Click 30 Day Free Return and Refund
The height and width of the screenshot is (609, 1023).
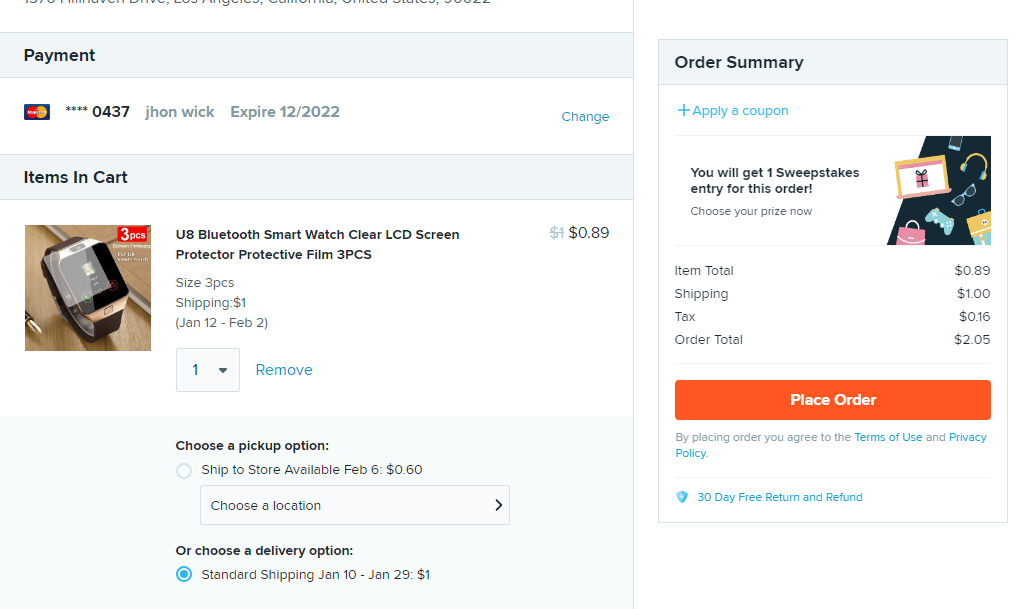[x=779, y=497]
